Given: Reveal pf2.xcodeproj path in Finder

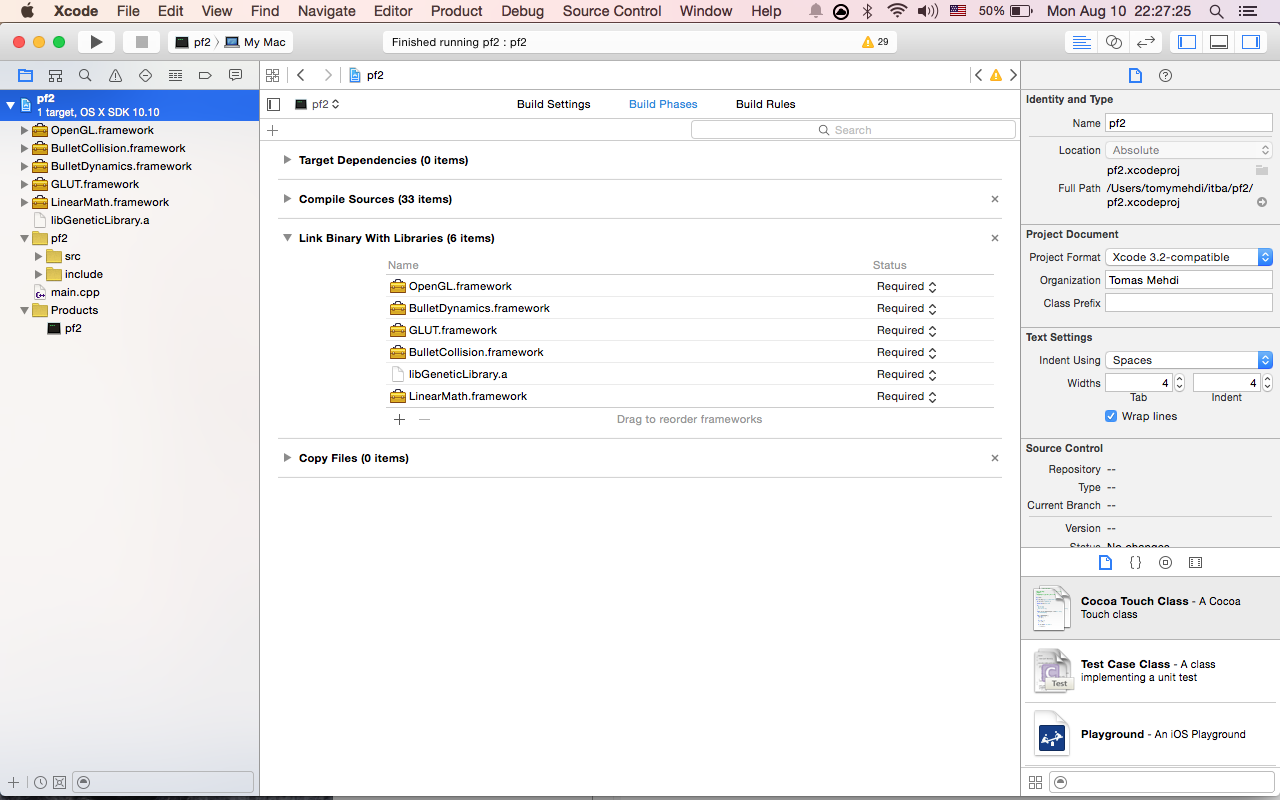Looking at the screenshot, I should 1262,202.
